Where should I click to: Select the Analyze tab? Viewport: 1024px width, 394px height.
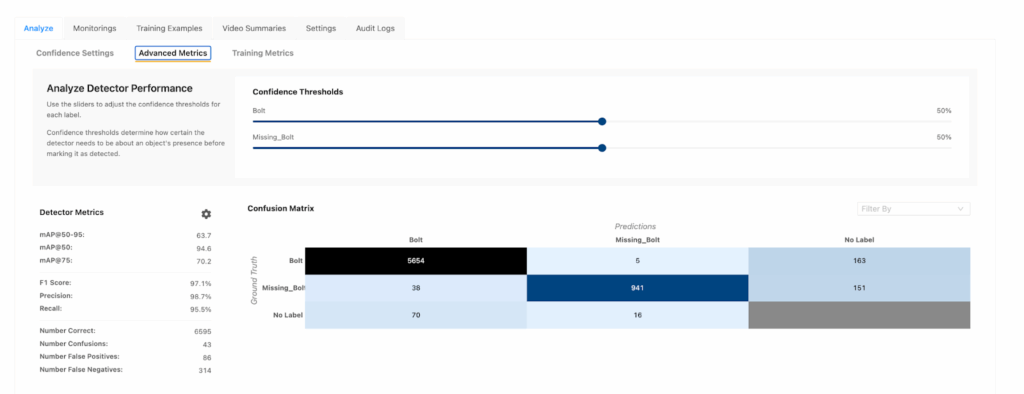pos(39,28)
